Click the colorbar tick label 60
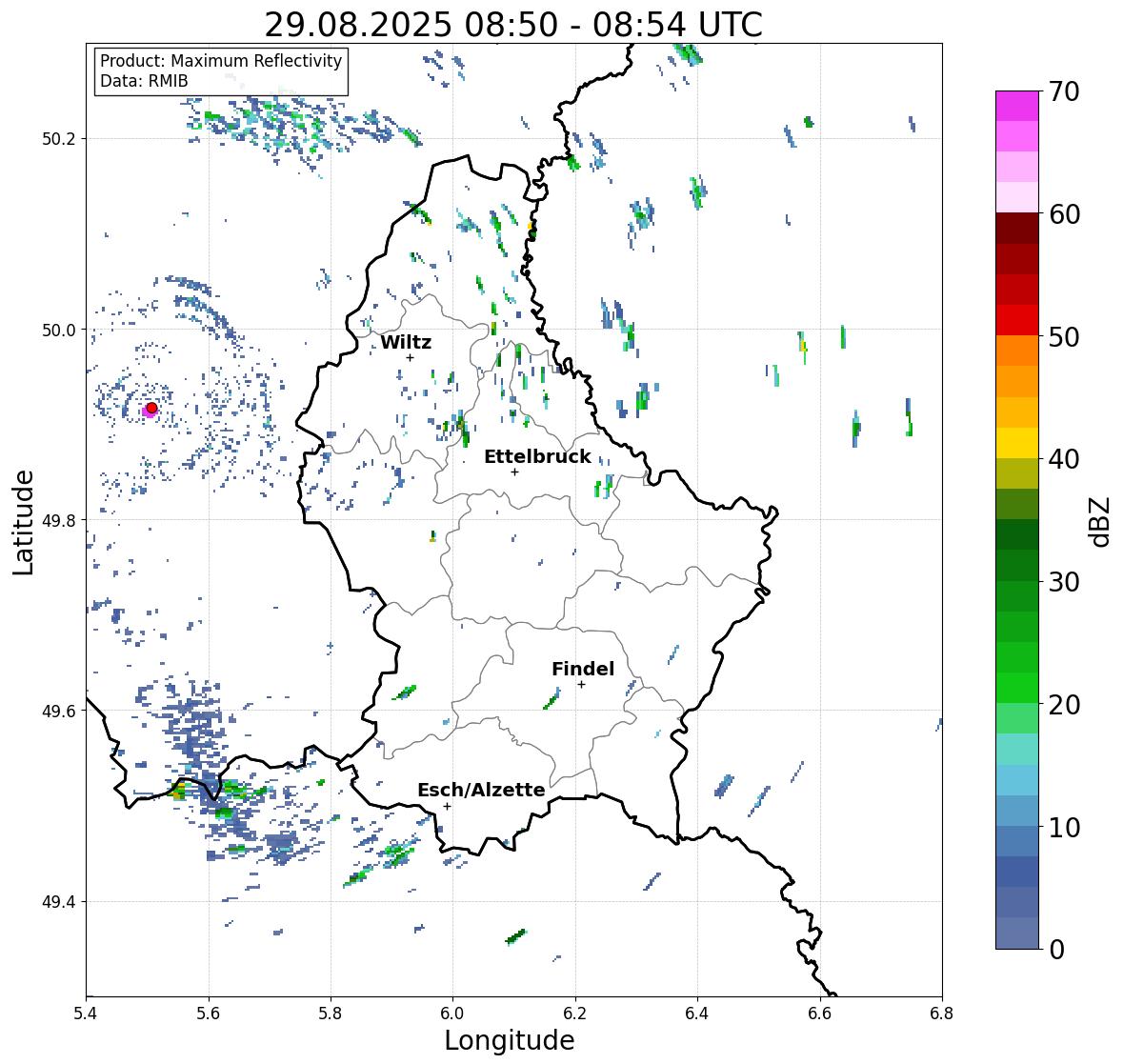Image resolution: width=1123 pixels, height=1064 pixels. point(1064,214)
